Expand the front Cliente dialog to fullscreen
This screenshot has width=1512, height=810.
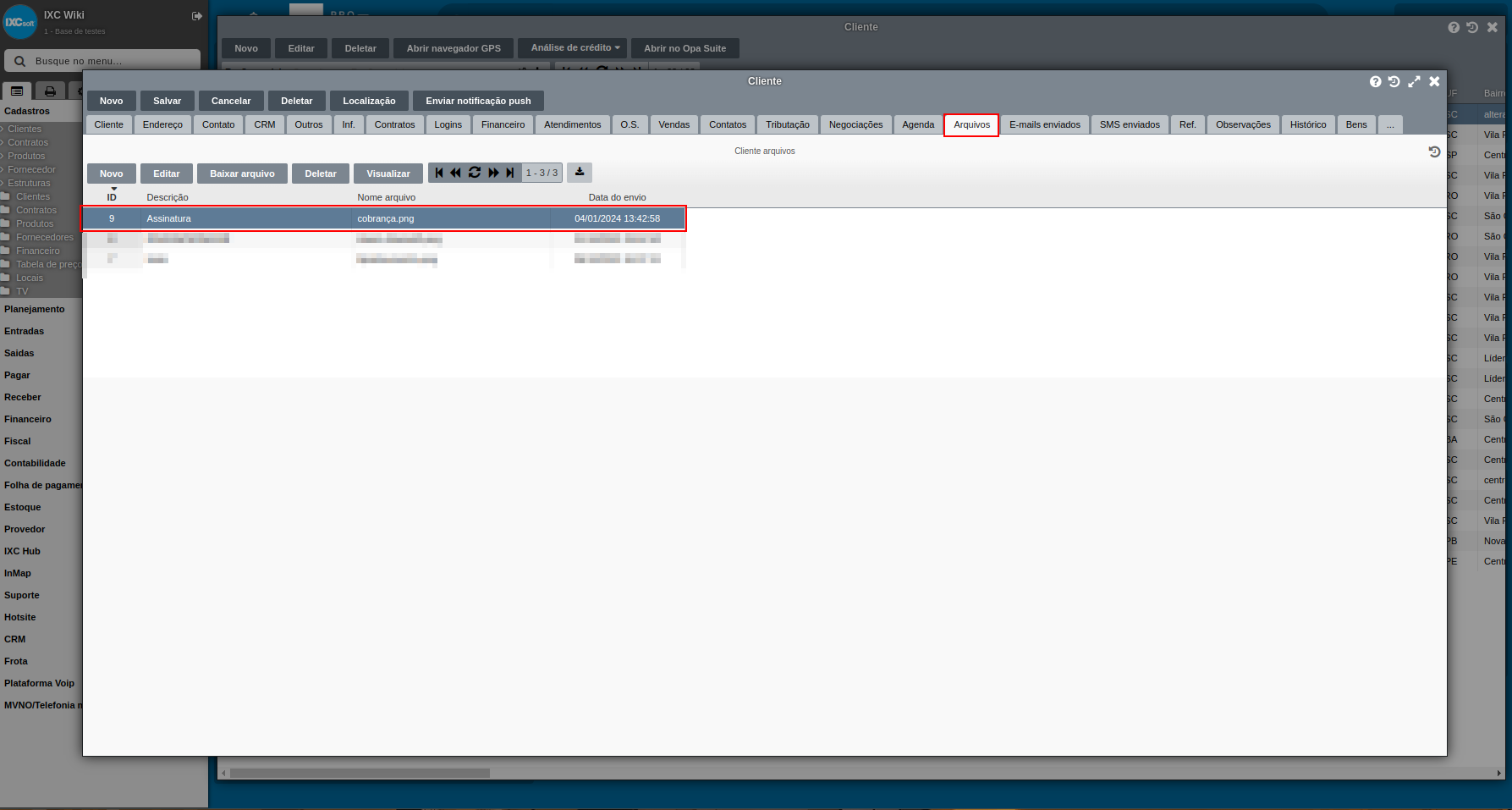point(1414,81)
